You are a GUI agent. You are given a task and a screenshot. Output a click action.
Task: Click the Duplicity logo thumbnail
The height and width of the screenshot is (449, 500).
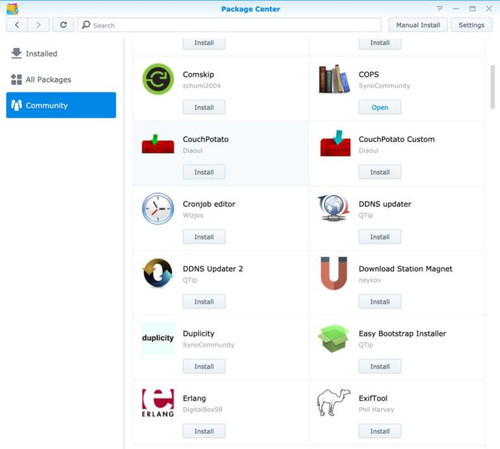coord(158,338)
